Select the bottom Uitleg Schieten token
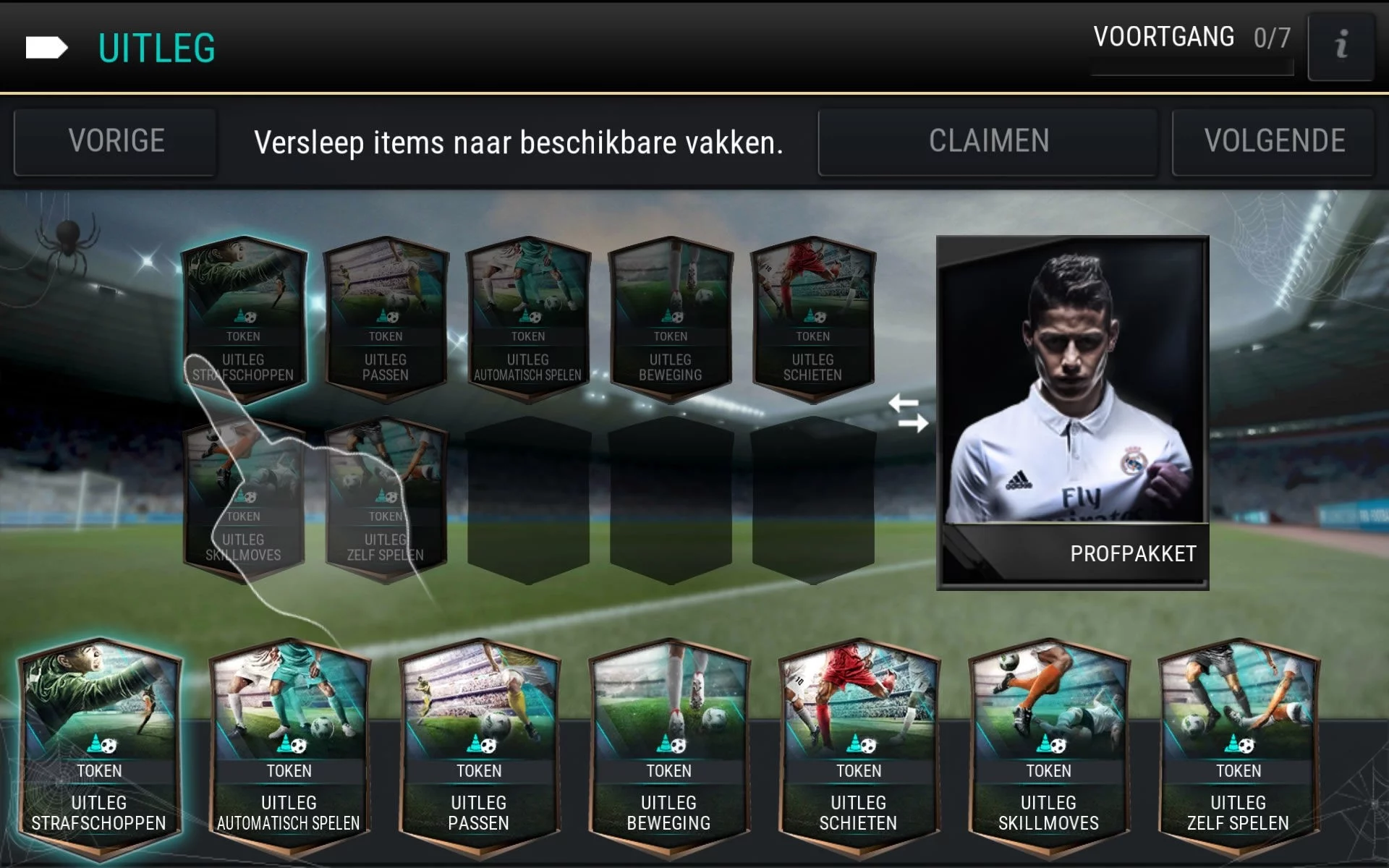 coord(859,749)
